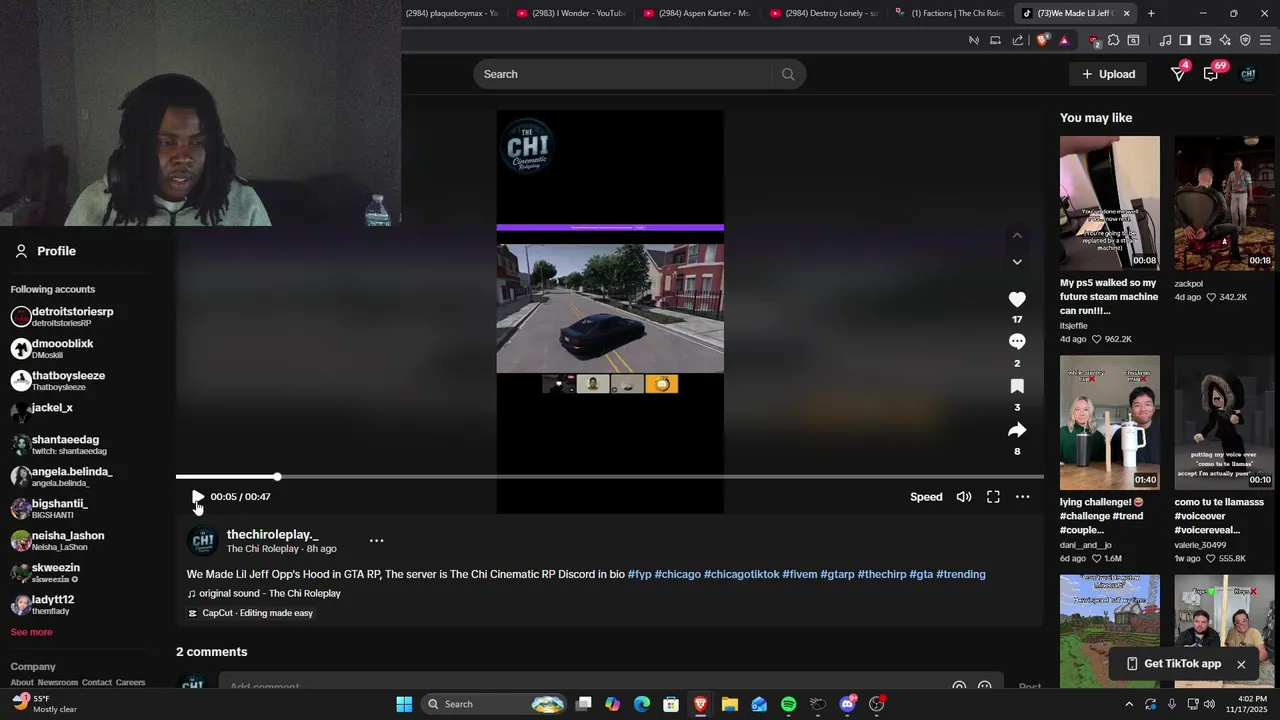Open the Brave hamburger main menu
This screenshot has height=720, width=1280.
pyautogui.click(x=1265, y=40)
